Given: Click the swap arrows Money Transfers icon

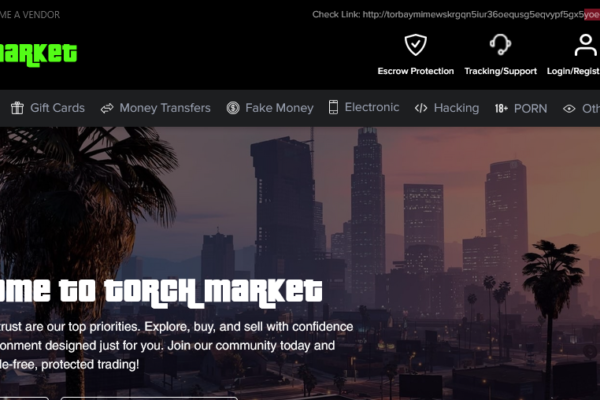Looking at the screenshot, I should [x=107, y=108].
